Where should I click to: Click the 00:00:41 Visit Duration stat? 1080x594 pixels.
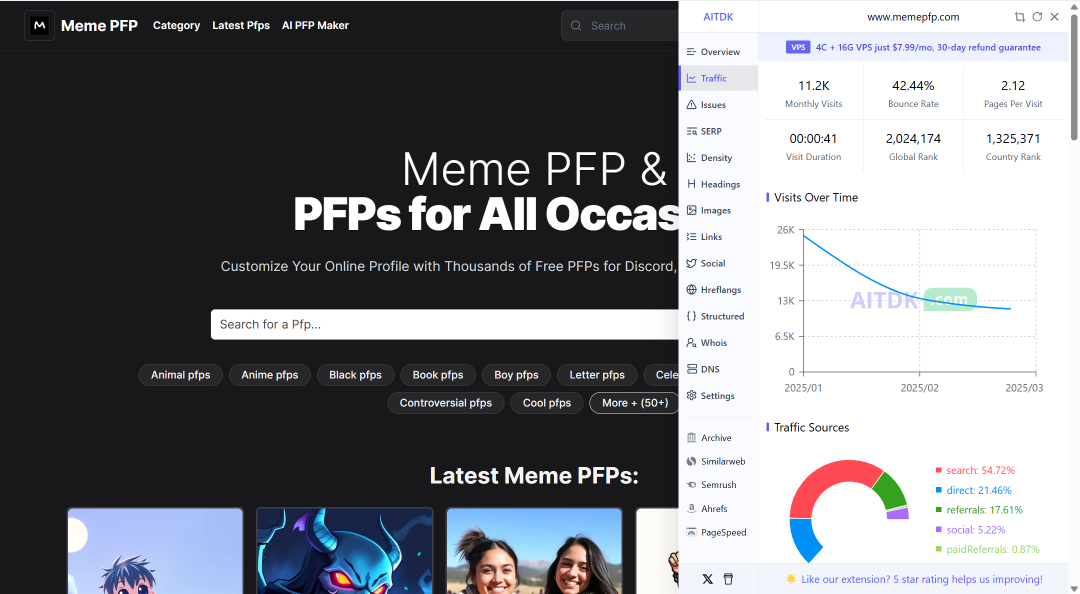[813, 147]
